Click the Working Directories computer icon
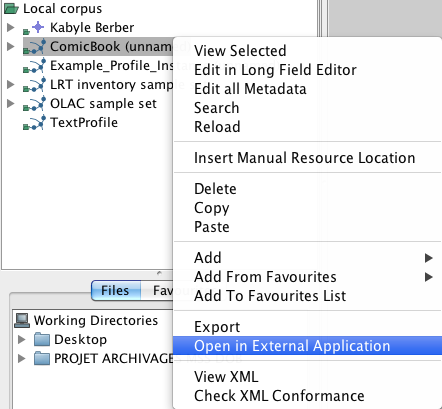 (x=22, y=320)
